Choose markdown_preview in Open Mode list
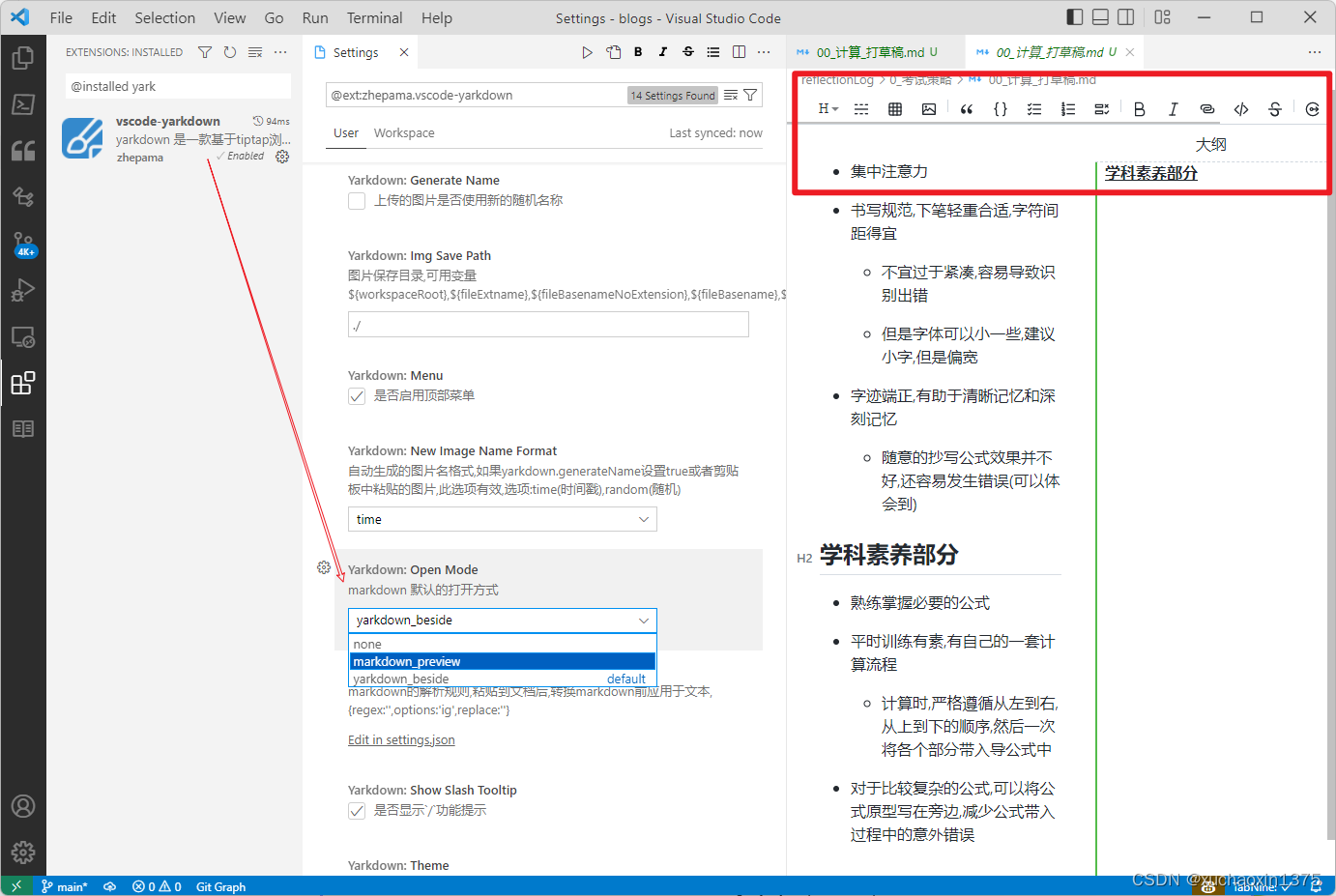The image size is (1336, 896). coord(503,661)
